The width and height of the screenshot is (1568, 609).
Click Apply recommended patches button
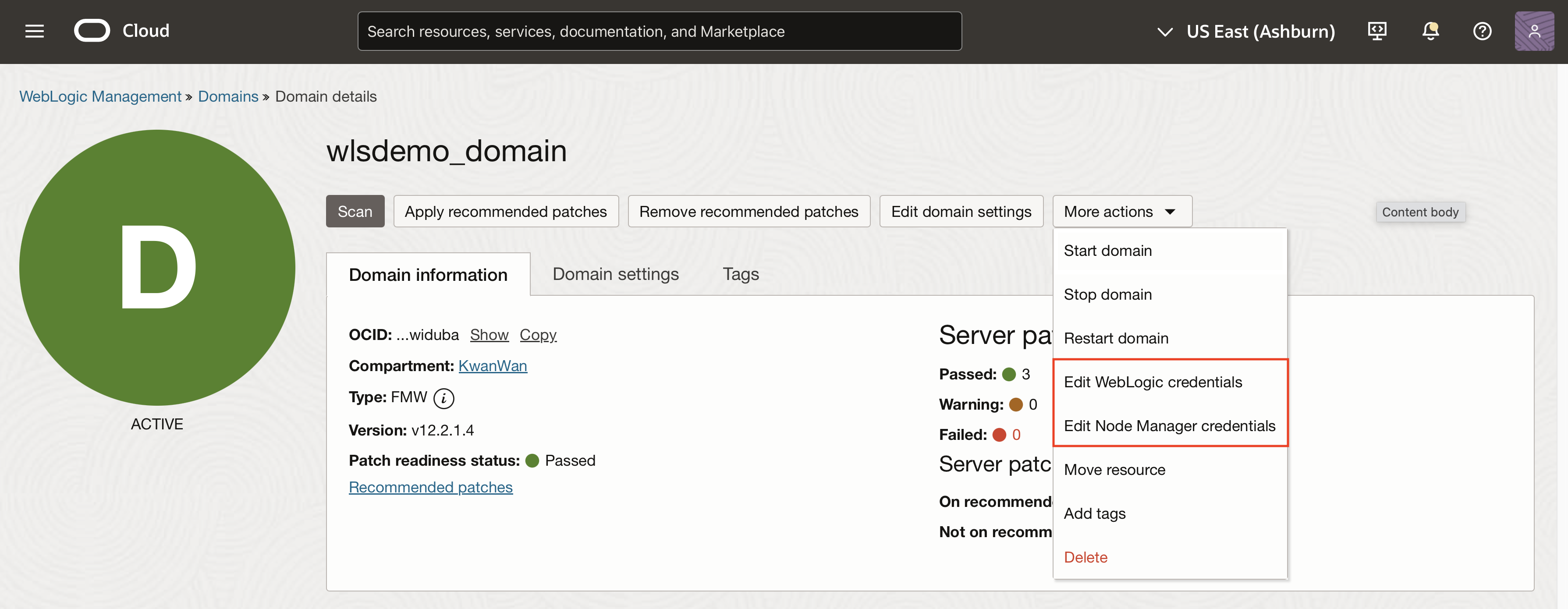[505, 211]
